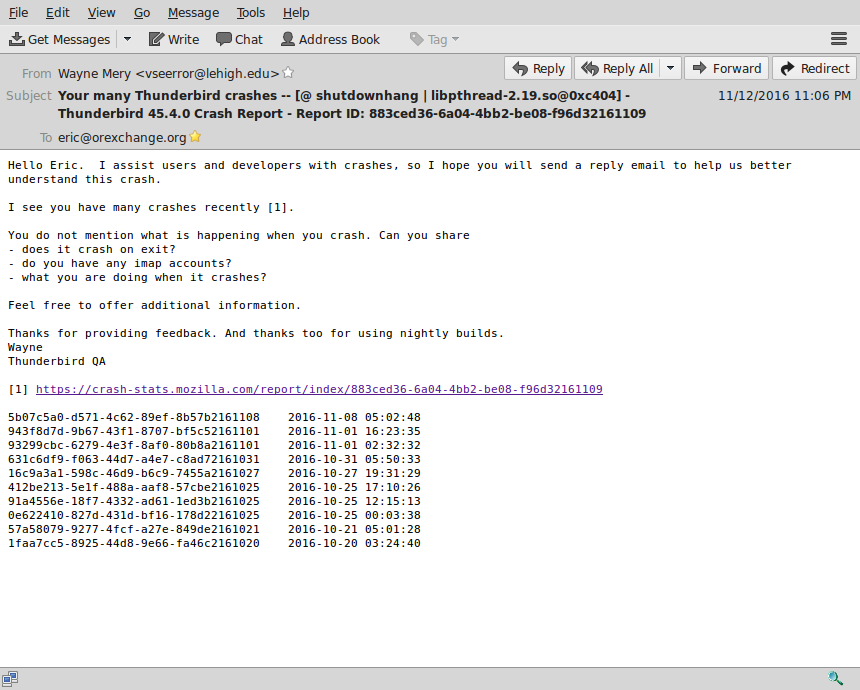Click sender Wayne Mery address
860x690 pixels.
[x=168, y=73]
